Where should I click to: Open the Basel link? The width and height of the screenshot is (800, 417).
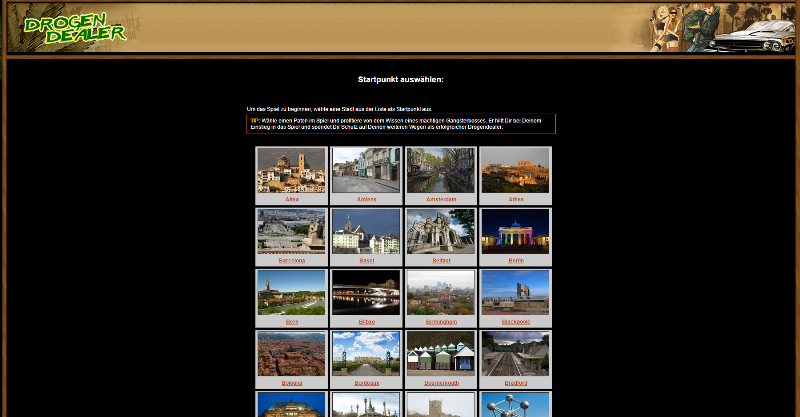[x=366, y=261]
